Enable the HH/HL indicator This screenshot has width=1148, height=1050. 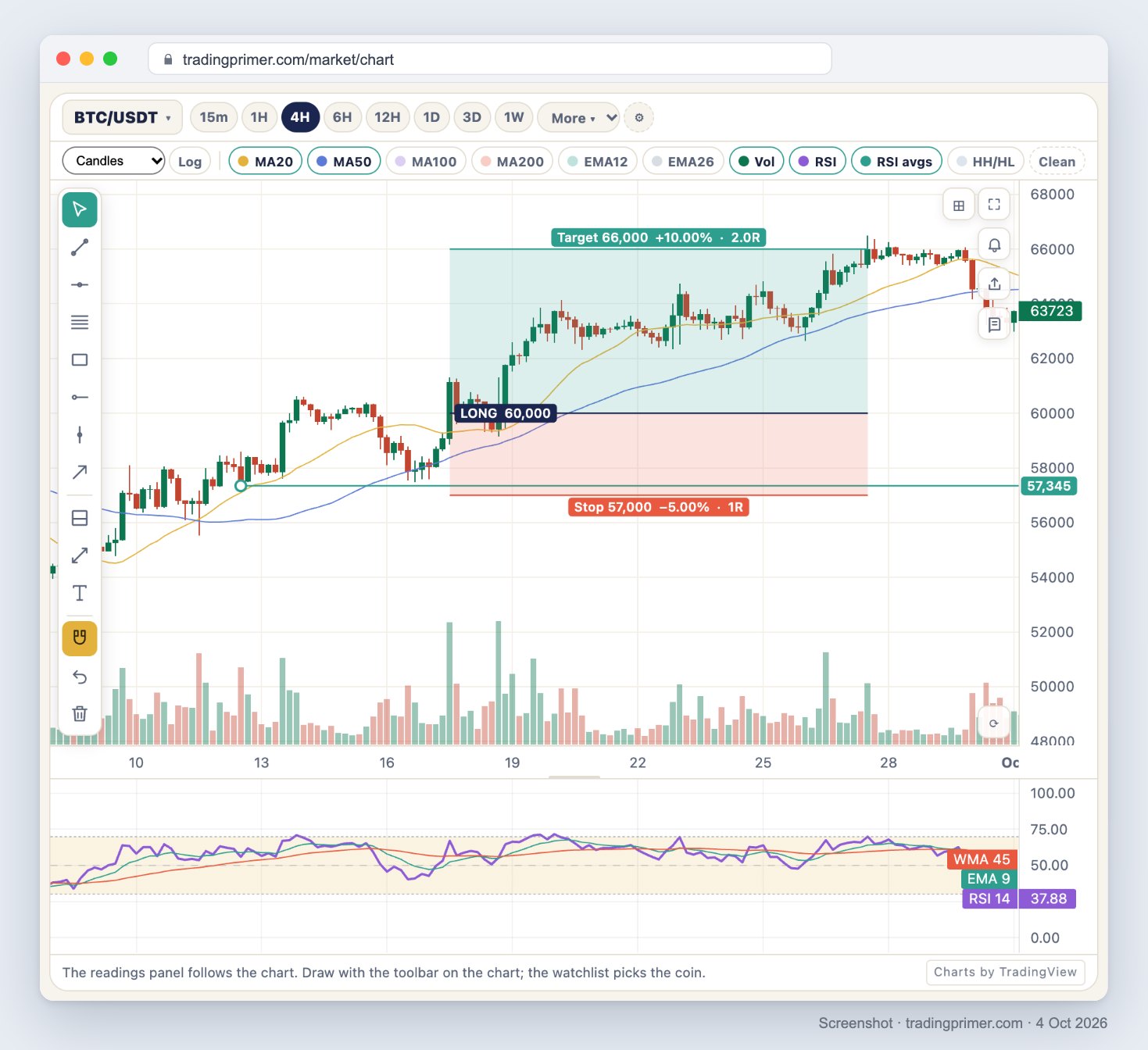[985, 162]
